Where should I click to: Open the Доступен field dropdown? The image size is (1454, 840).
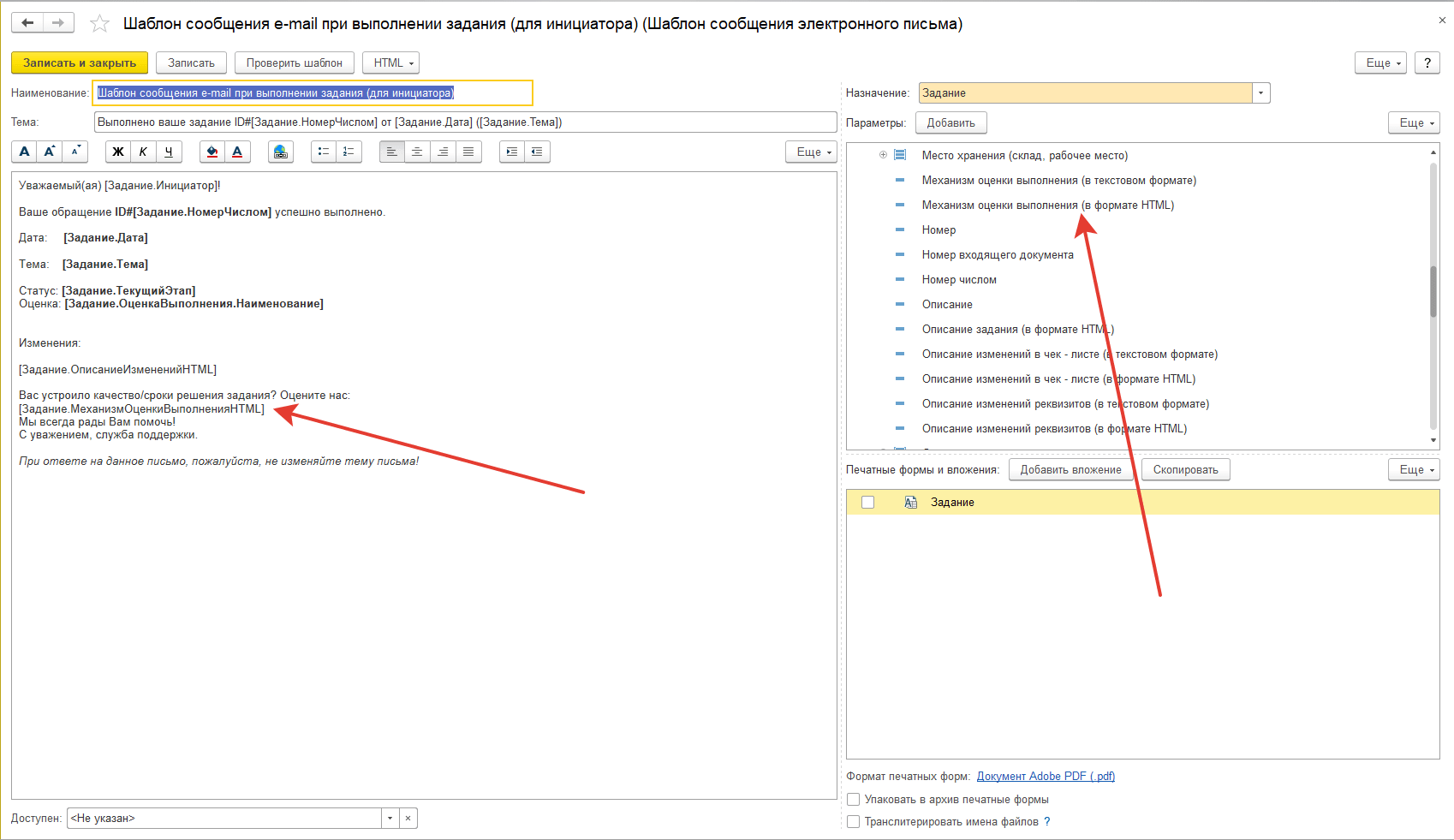[x=390, y=819]
